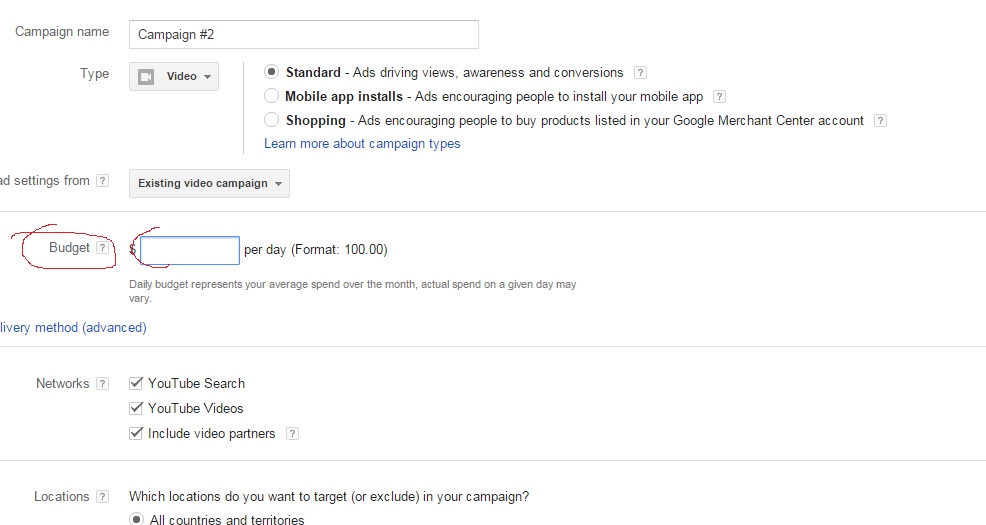Click help icon for load settings from

pyautogui.click(x=102, y=181)
